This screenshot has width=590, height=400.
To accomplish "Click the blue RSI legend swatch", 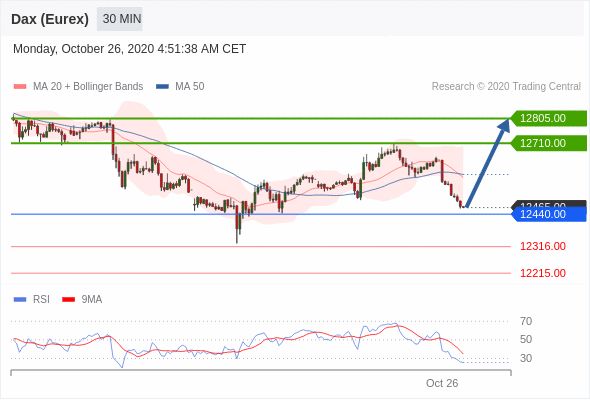I will tap(20, 300).
